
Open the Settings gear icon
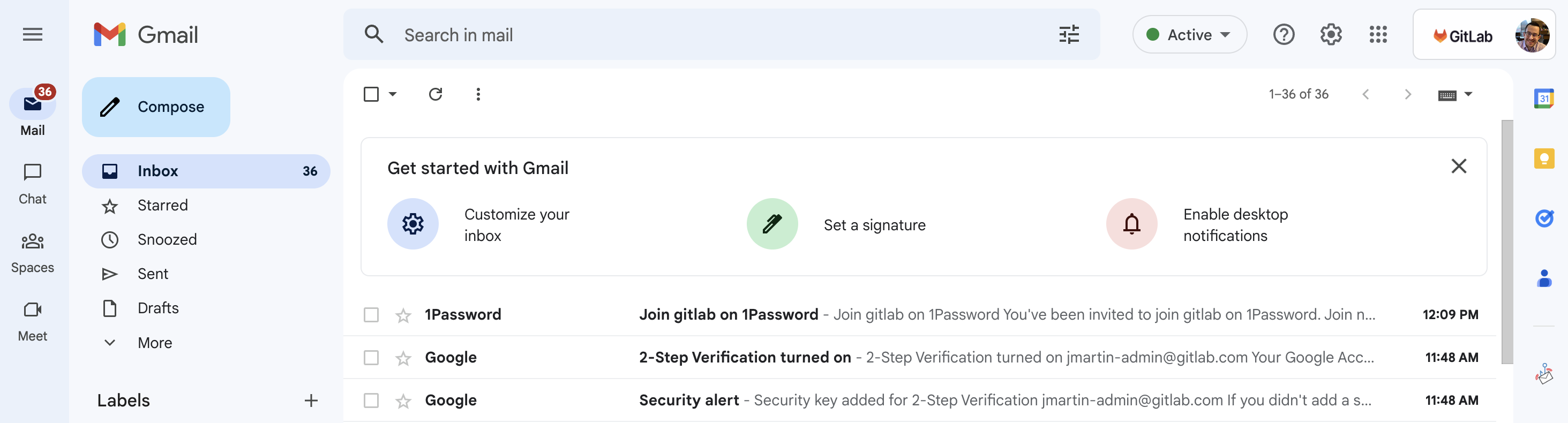coord(1331,35)
